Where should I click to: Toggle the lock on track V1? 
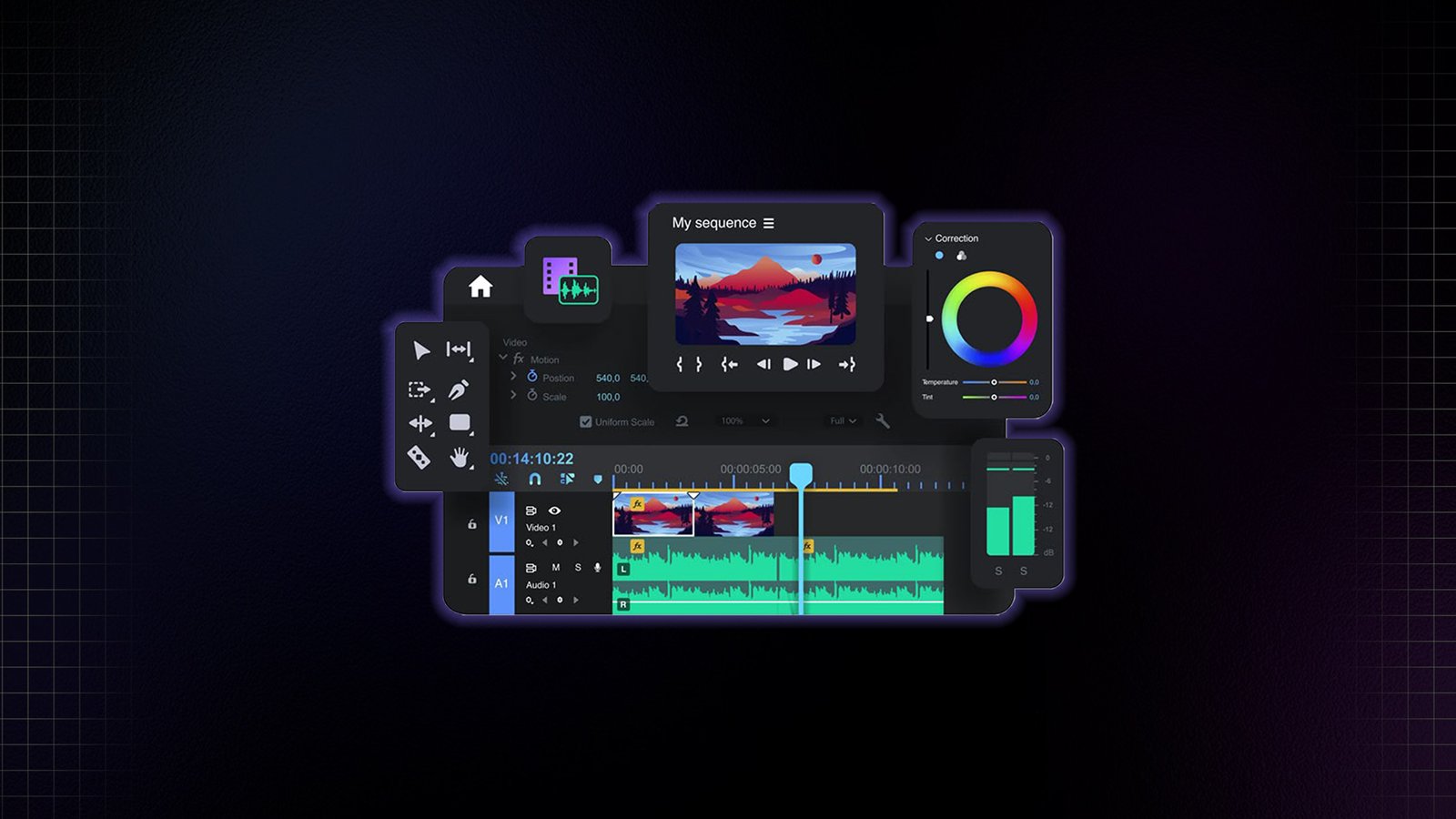471,523
